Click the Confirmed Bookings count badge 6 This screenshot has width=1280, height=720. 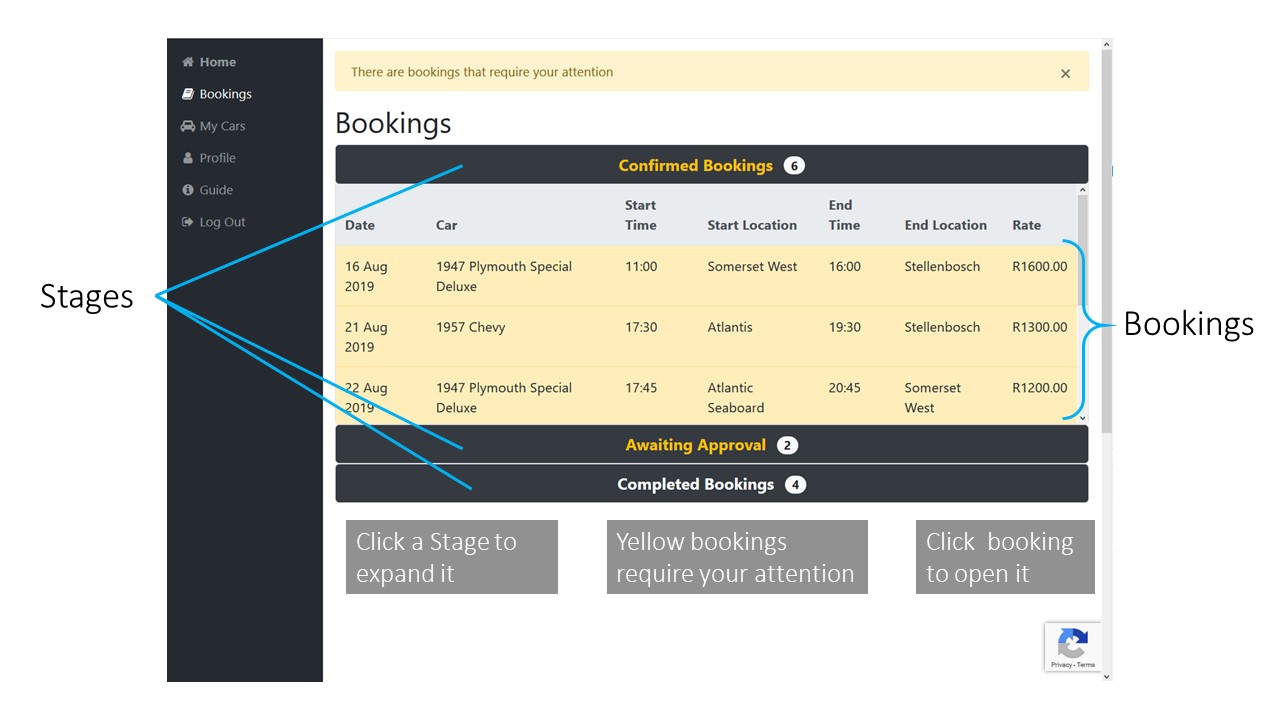coord(794,166)
